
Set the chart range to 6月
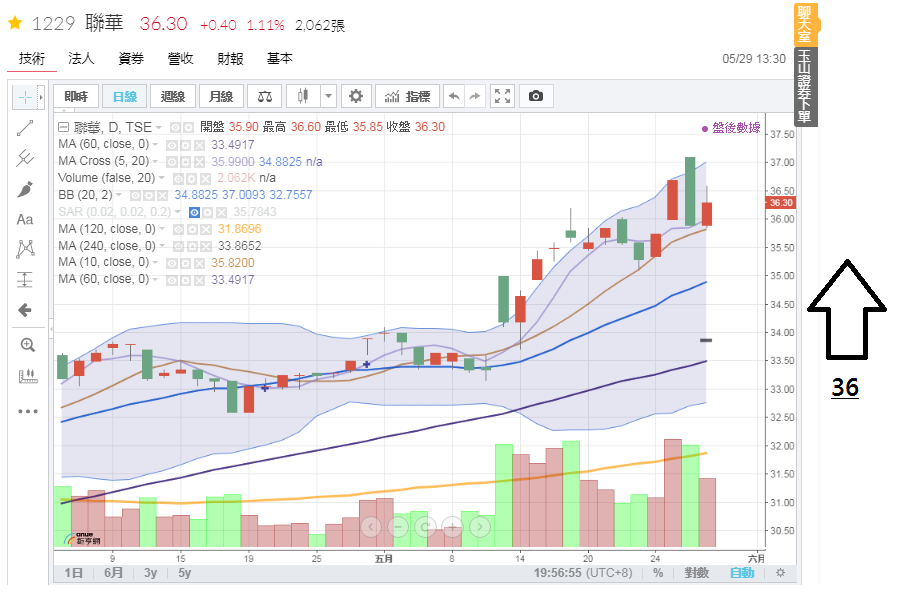(113, 573)
